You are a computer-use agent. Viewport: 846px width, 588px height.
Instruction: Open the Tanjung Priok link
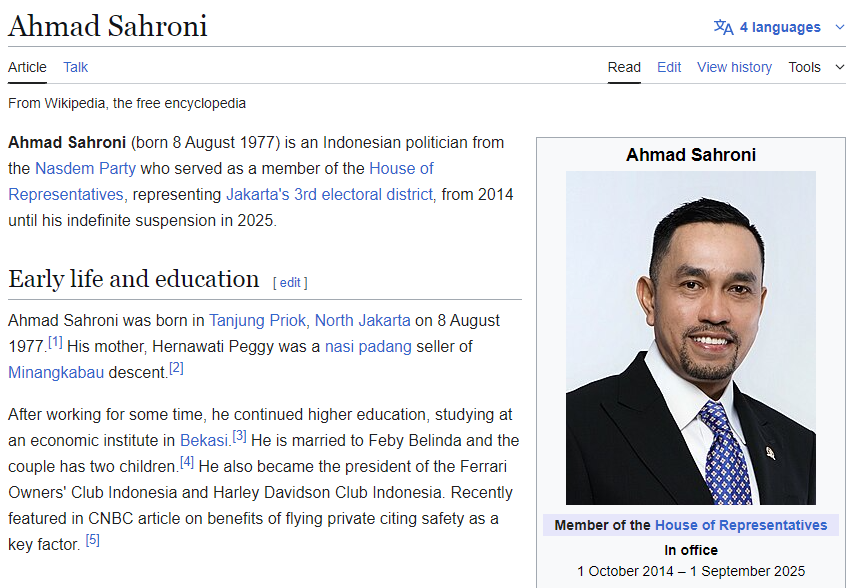[x=257, y=320]
